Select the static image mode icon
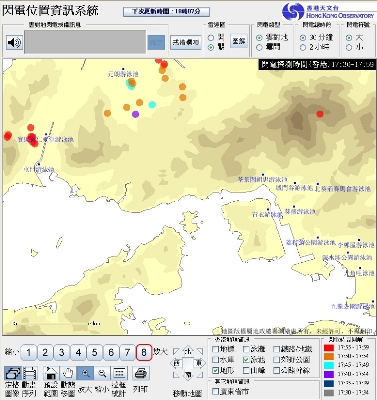377x400 pixels. [12, 373]
